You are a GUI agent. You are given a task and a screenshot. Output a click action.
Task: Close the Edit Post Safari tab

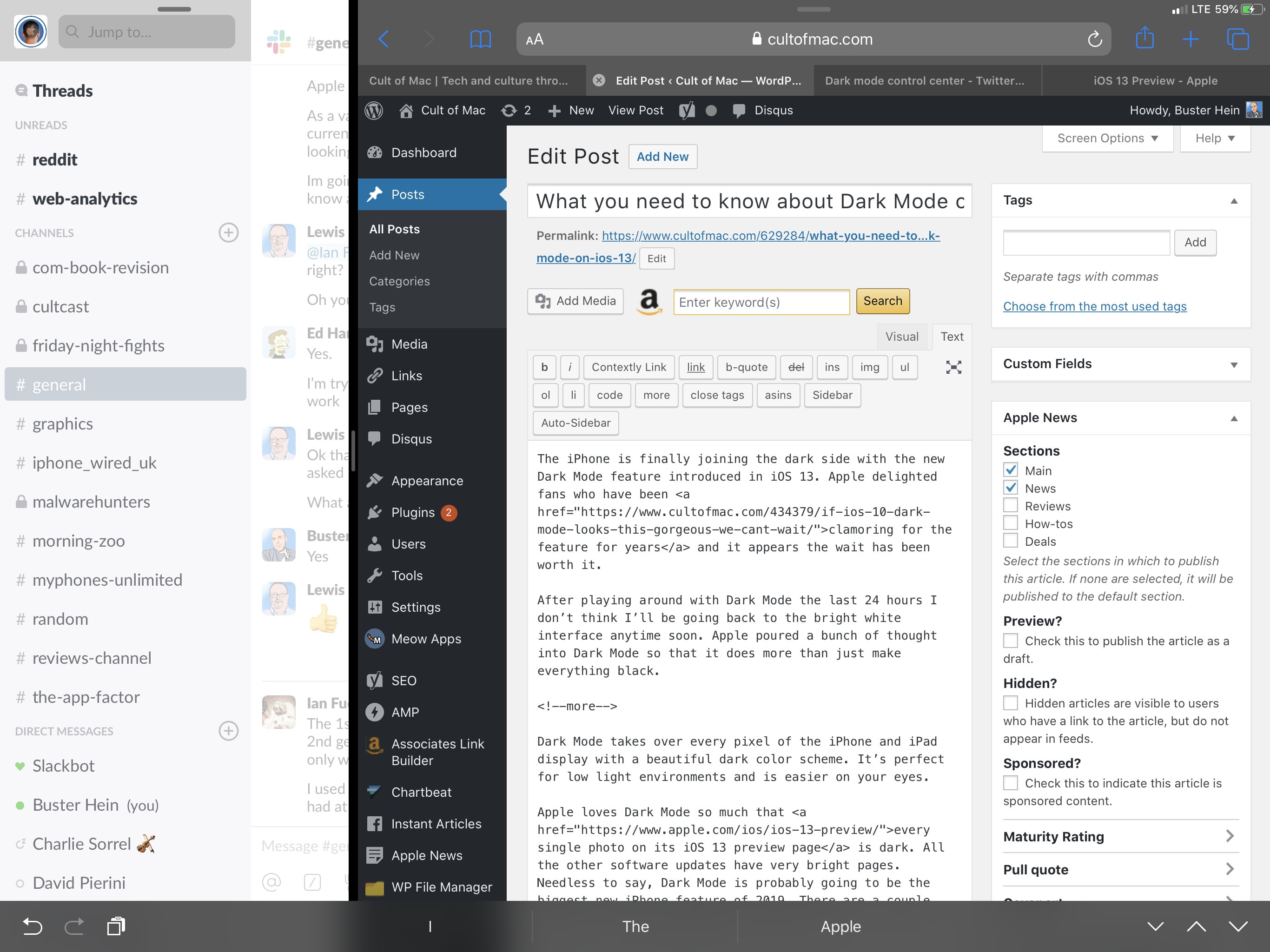pos(598,80)
